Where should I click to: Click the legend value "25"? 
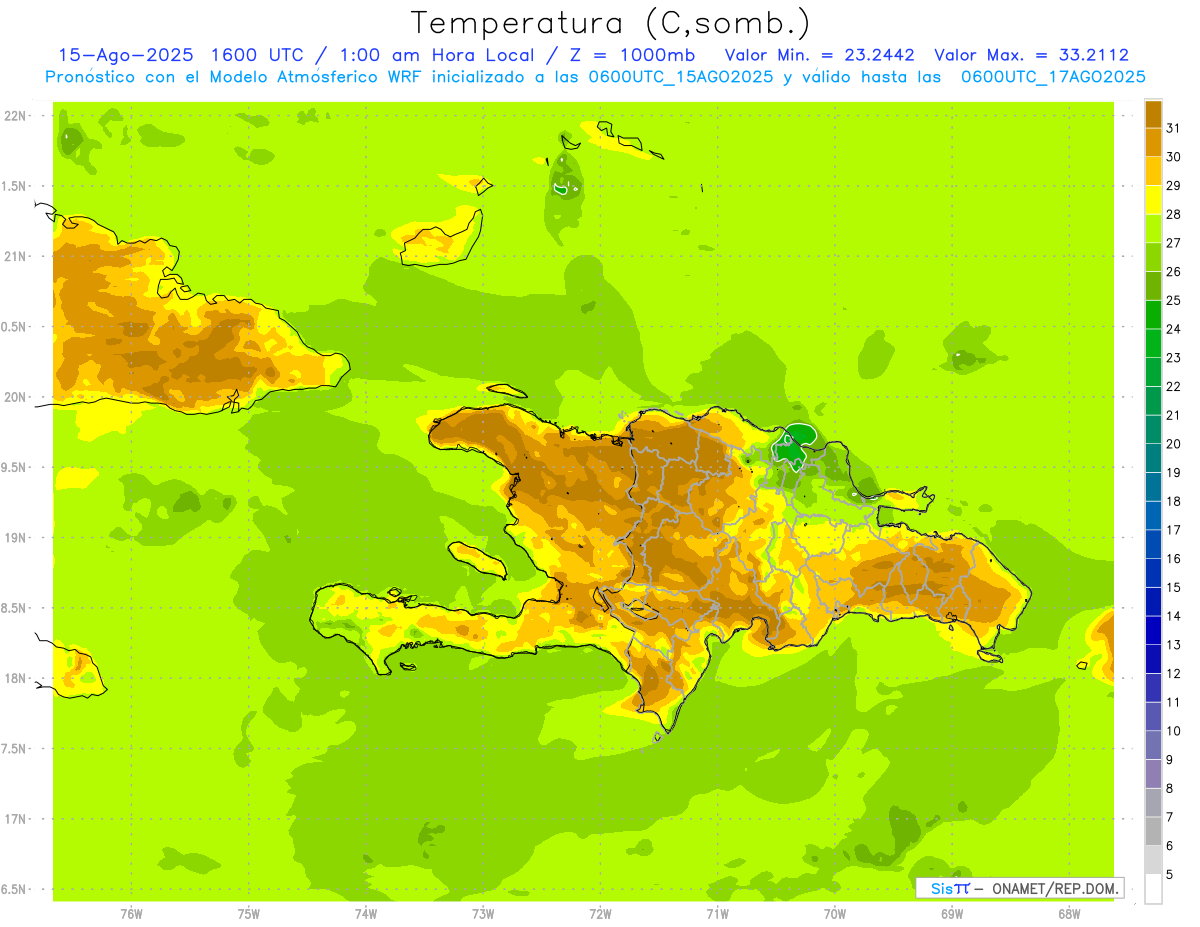click(x=1173, y=300)
